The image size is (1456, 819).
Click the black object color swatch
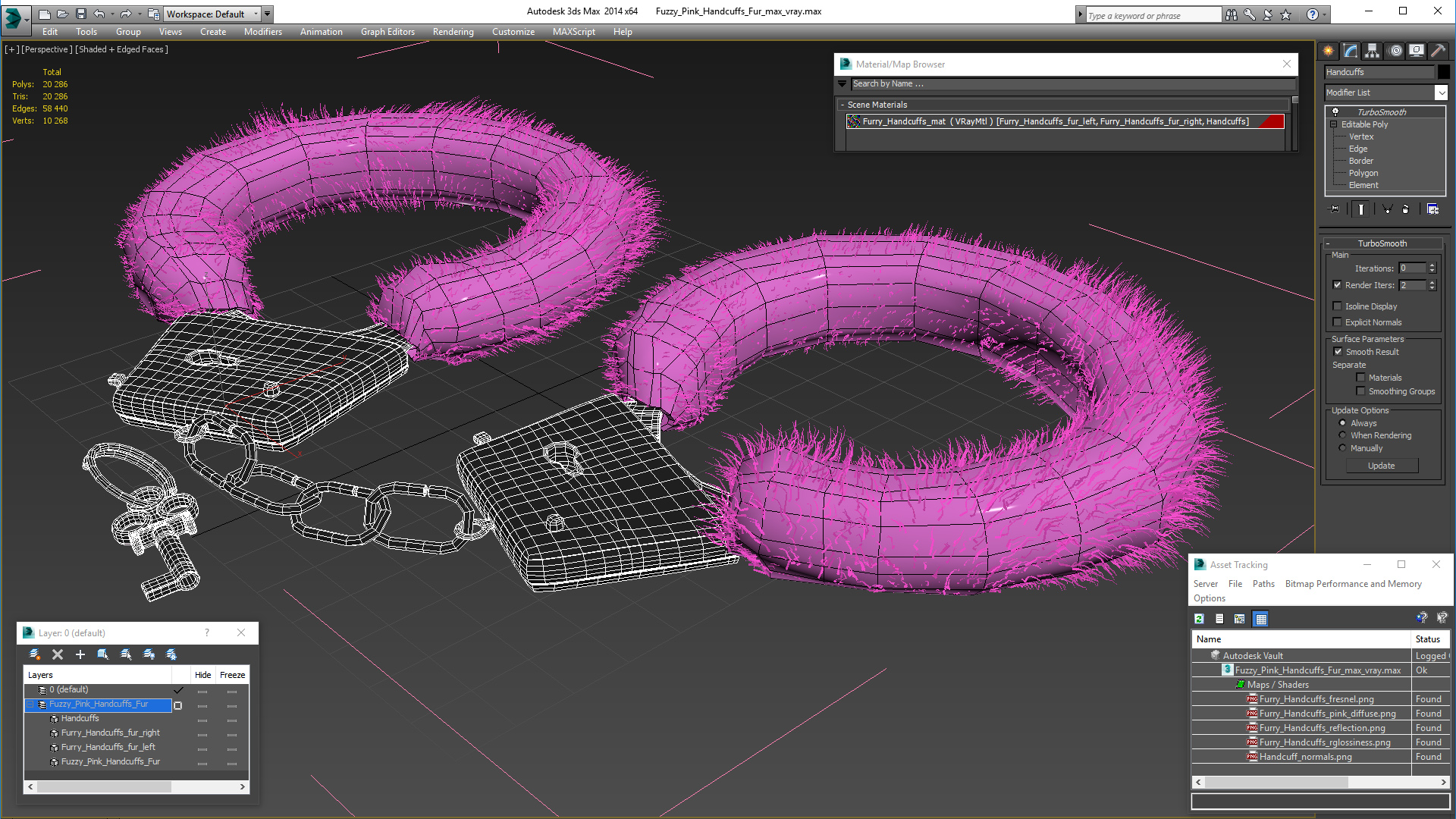coord(1443,72)
